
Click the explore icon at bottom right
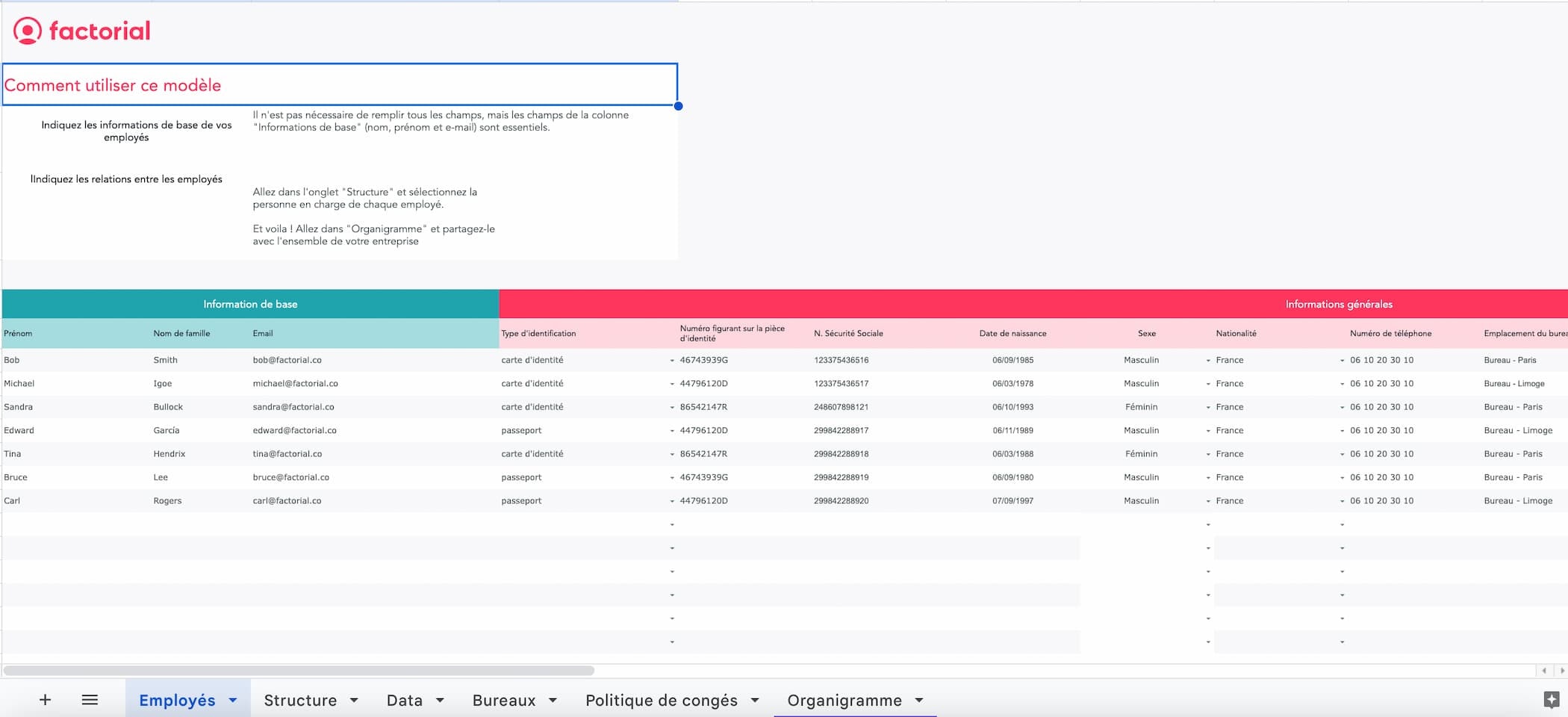[x=1551, y=700]
